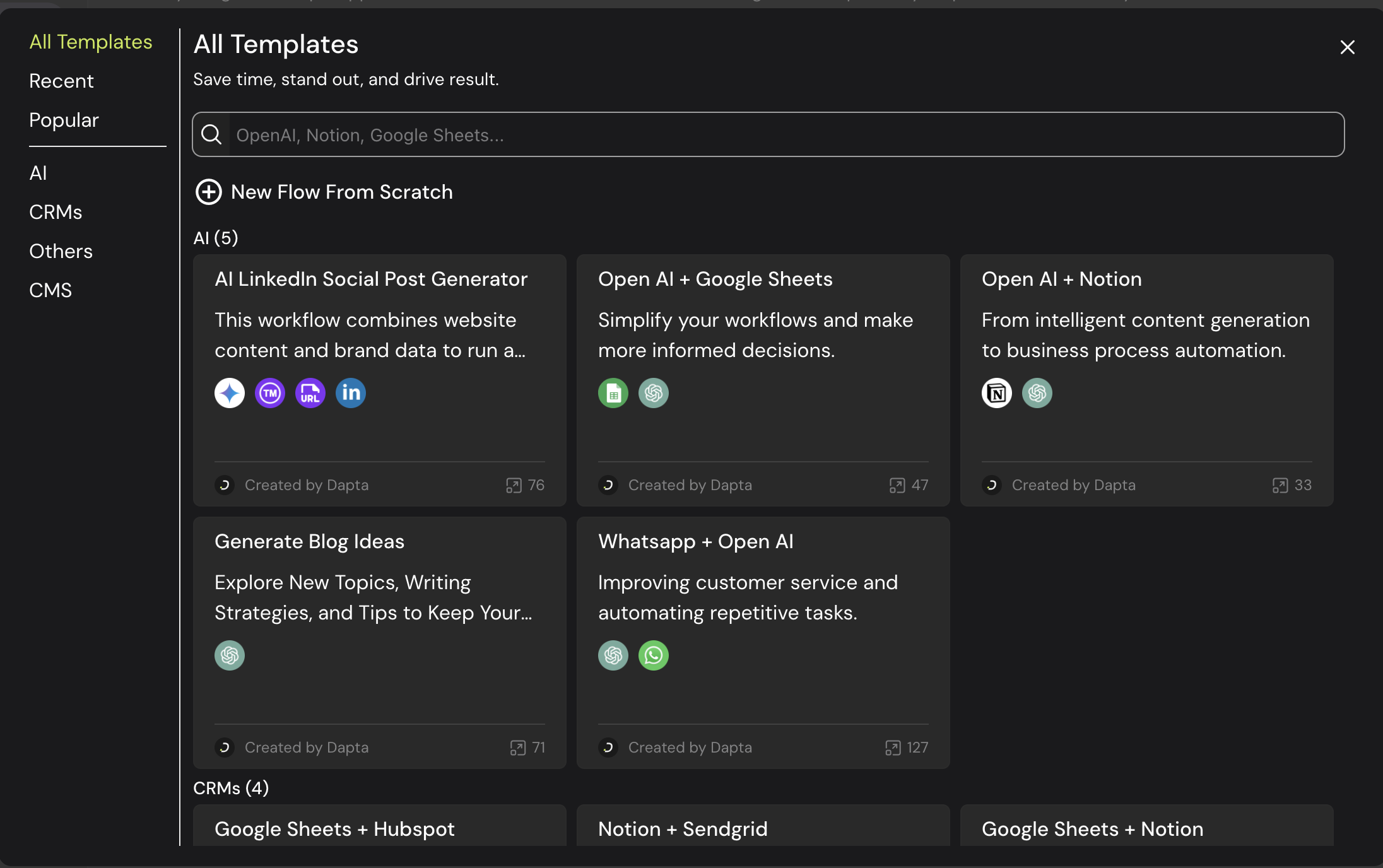Click the Notion icon in Open AI + Notion card
The width and height of the screenshot is (1383, 868).
point(997,393)
